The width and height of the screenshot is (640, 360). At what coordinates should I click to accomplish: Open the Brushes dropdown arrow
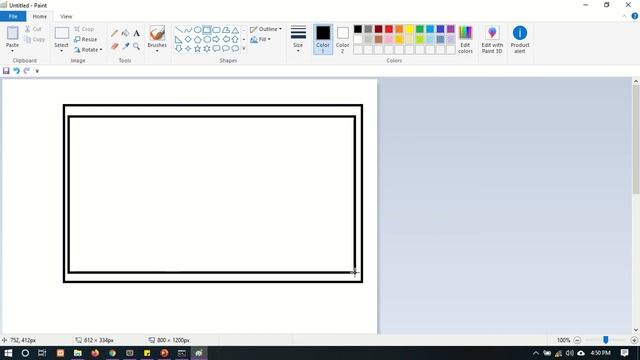click(x=157, y=51)
